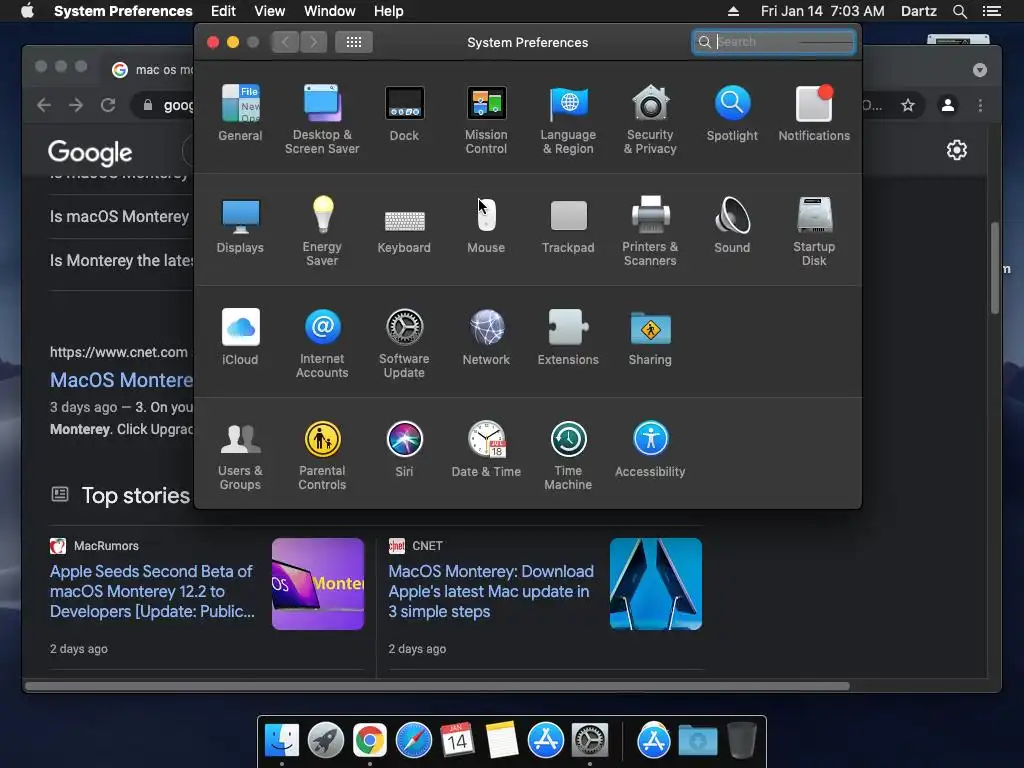
Task: Open Startup Disk preferences
Action: [814, 231]
